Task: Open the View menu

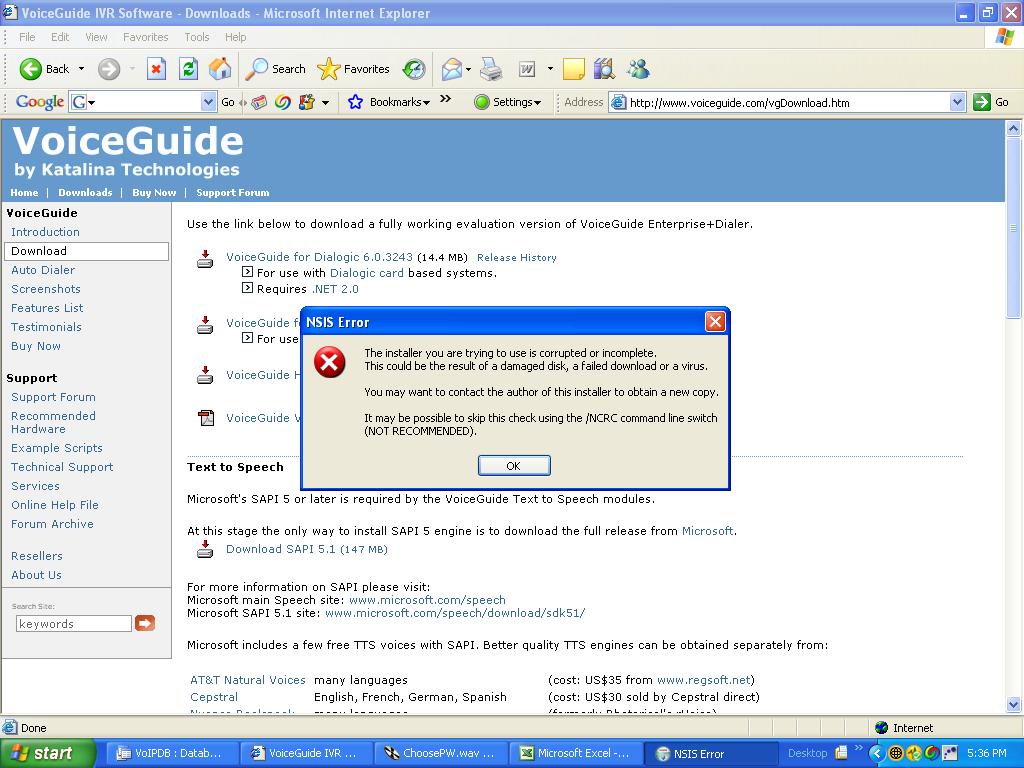Action: coord(96,37)
